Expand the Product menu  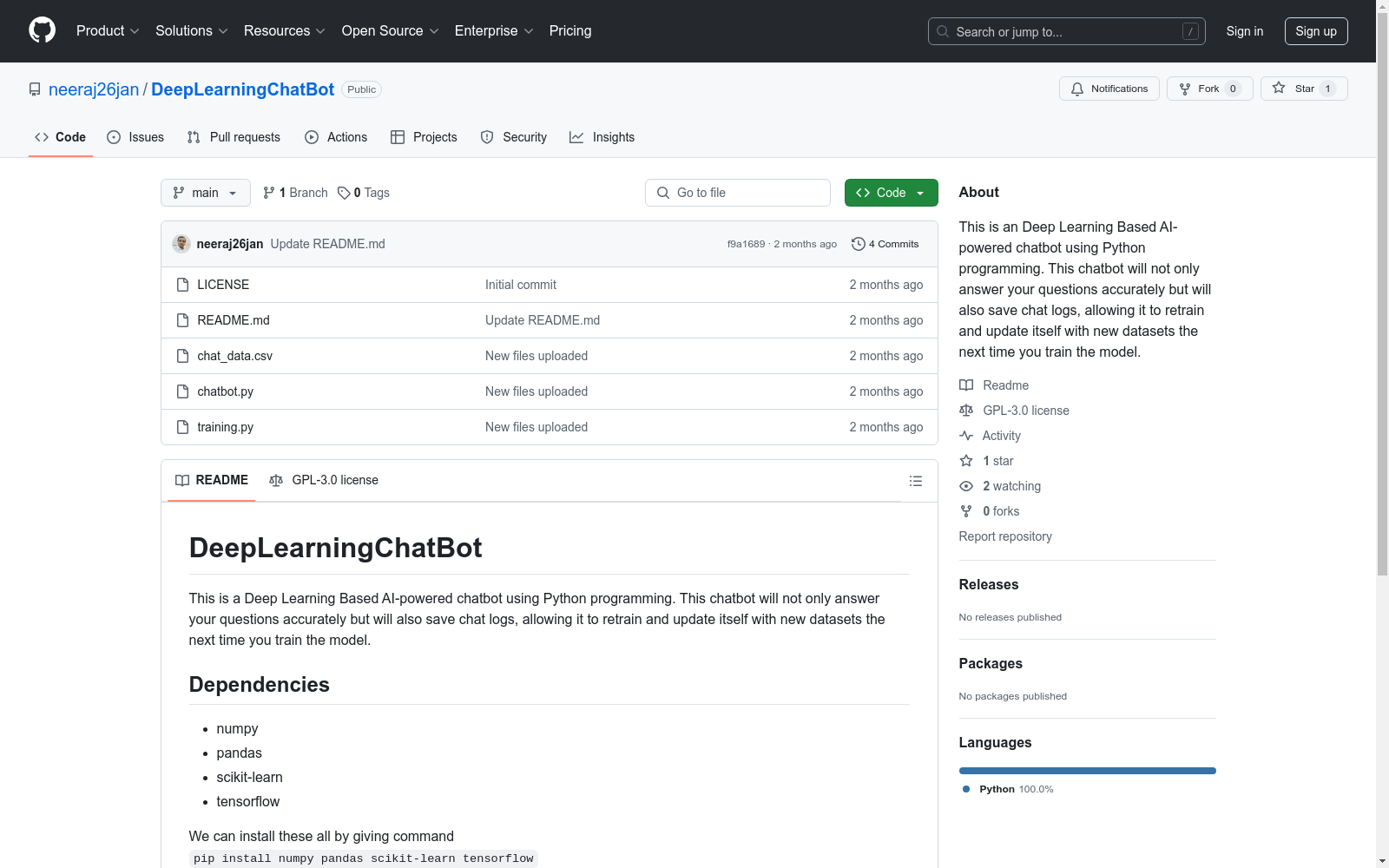point(108,30)
